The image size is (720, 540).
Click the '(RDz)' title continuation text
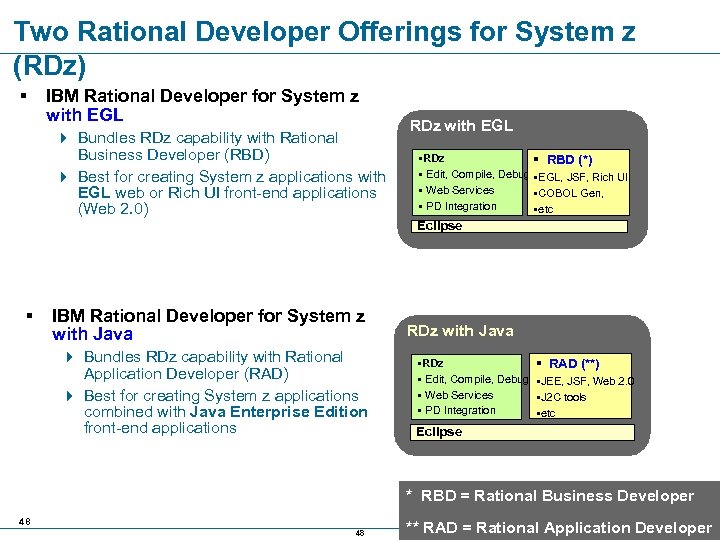(x=50, y=67)
